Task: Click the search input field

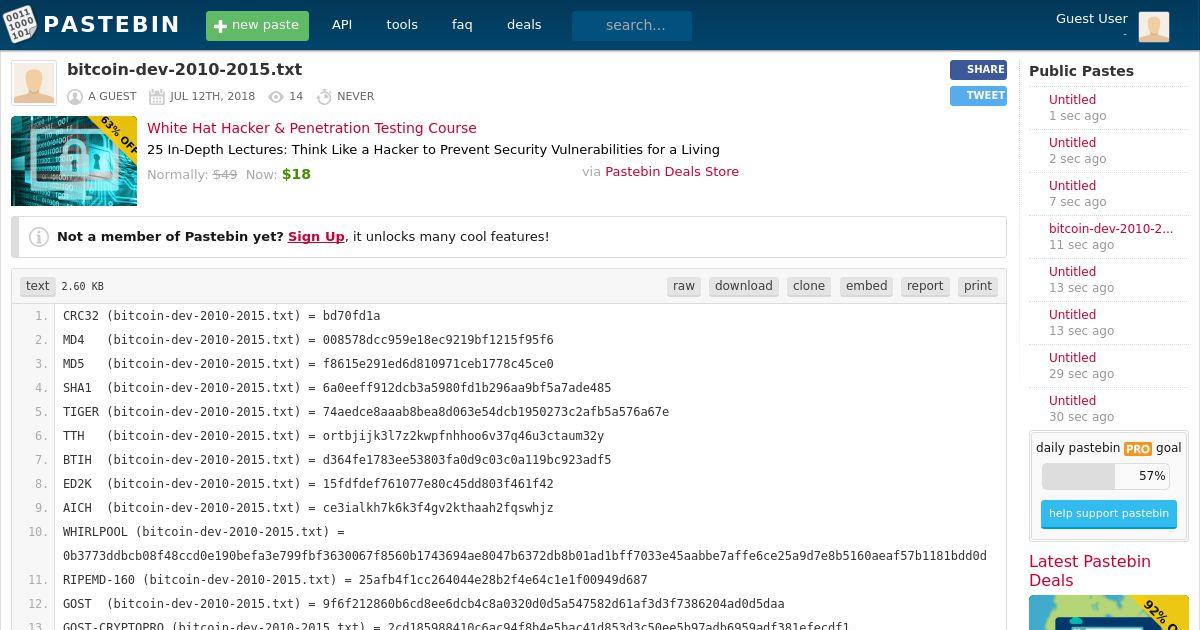Action: coord(632,26)
